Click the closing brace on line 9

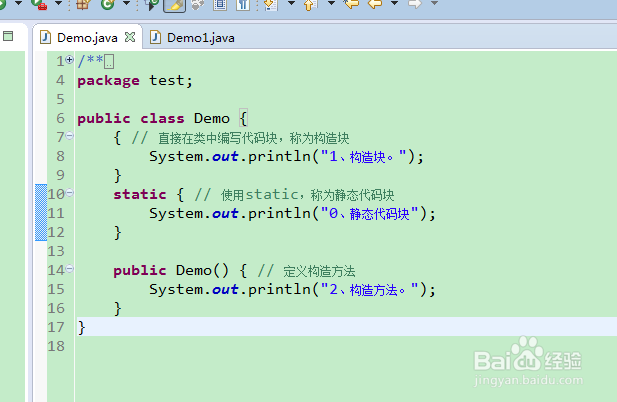117,175
